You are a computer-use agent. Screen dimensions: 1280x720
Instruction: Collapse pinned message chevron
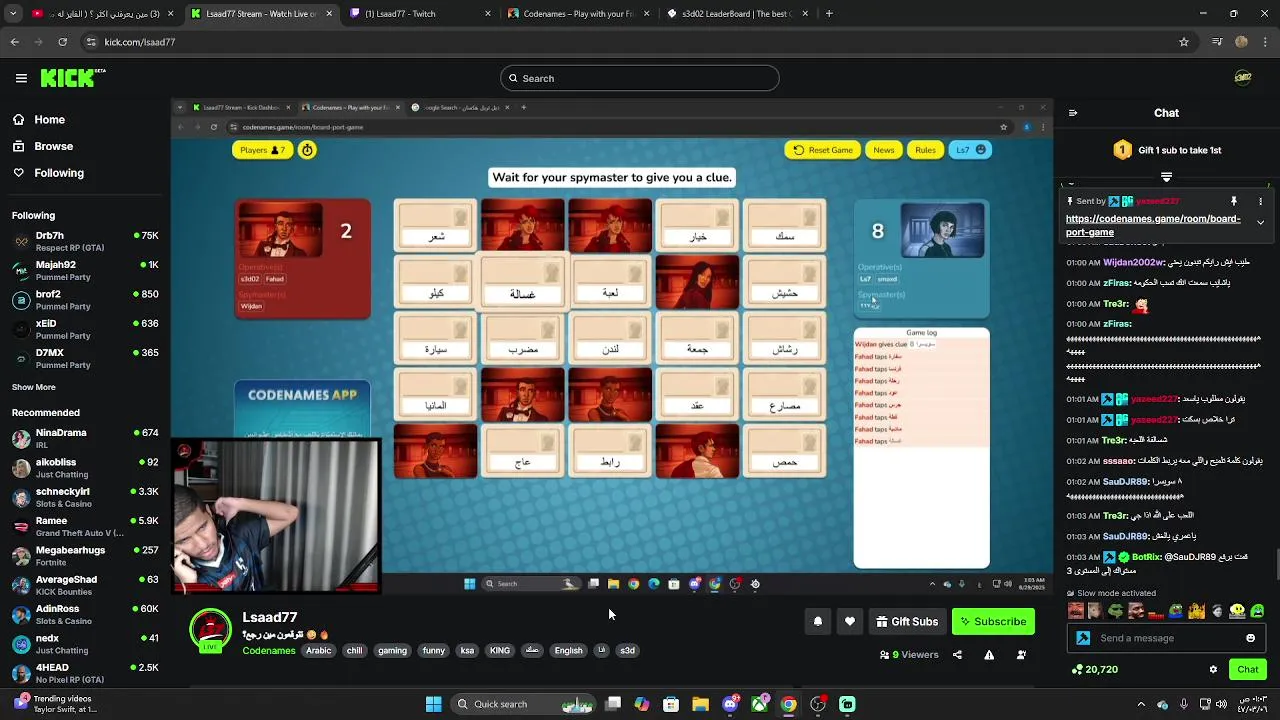point(1260,223)
